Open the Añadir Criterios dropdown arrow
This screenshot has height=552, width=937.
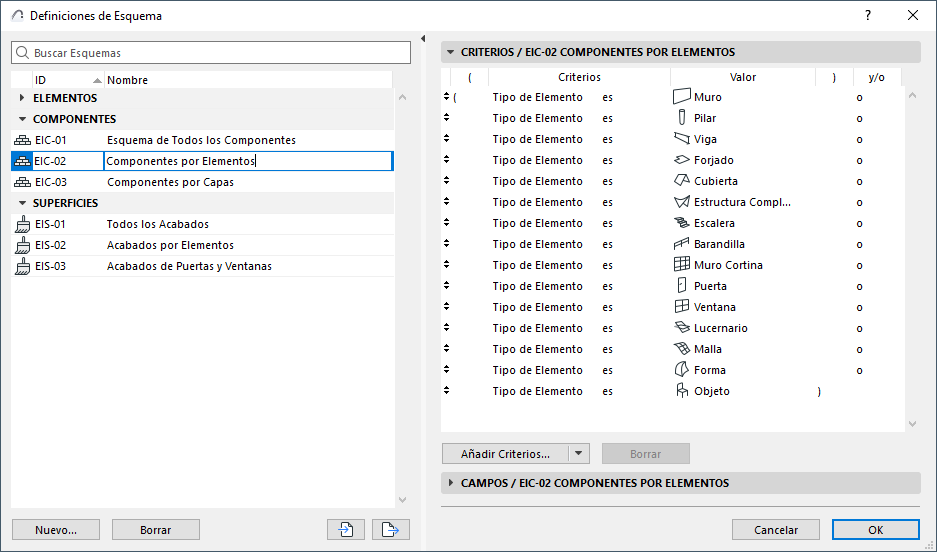click(578, 454)
